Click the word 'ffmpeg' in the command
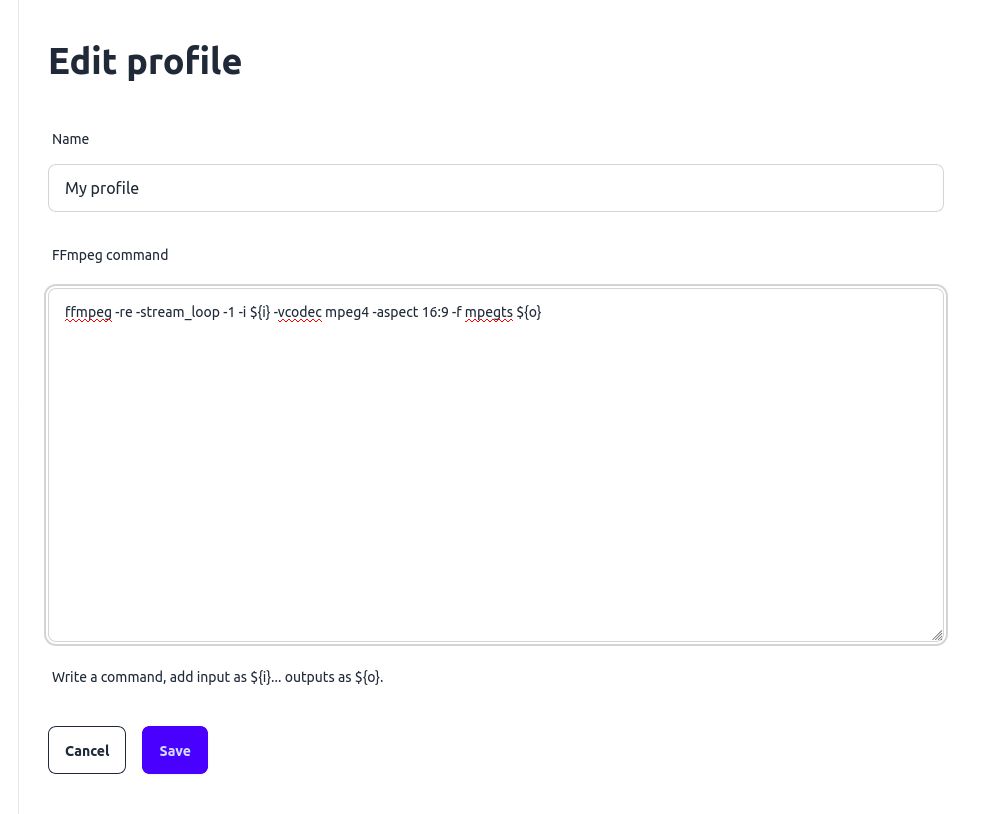This screenshot has width=992, height=814. pyautogui.click(x=88, y=312)
